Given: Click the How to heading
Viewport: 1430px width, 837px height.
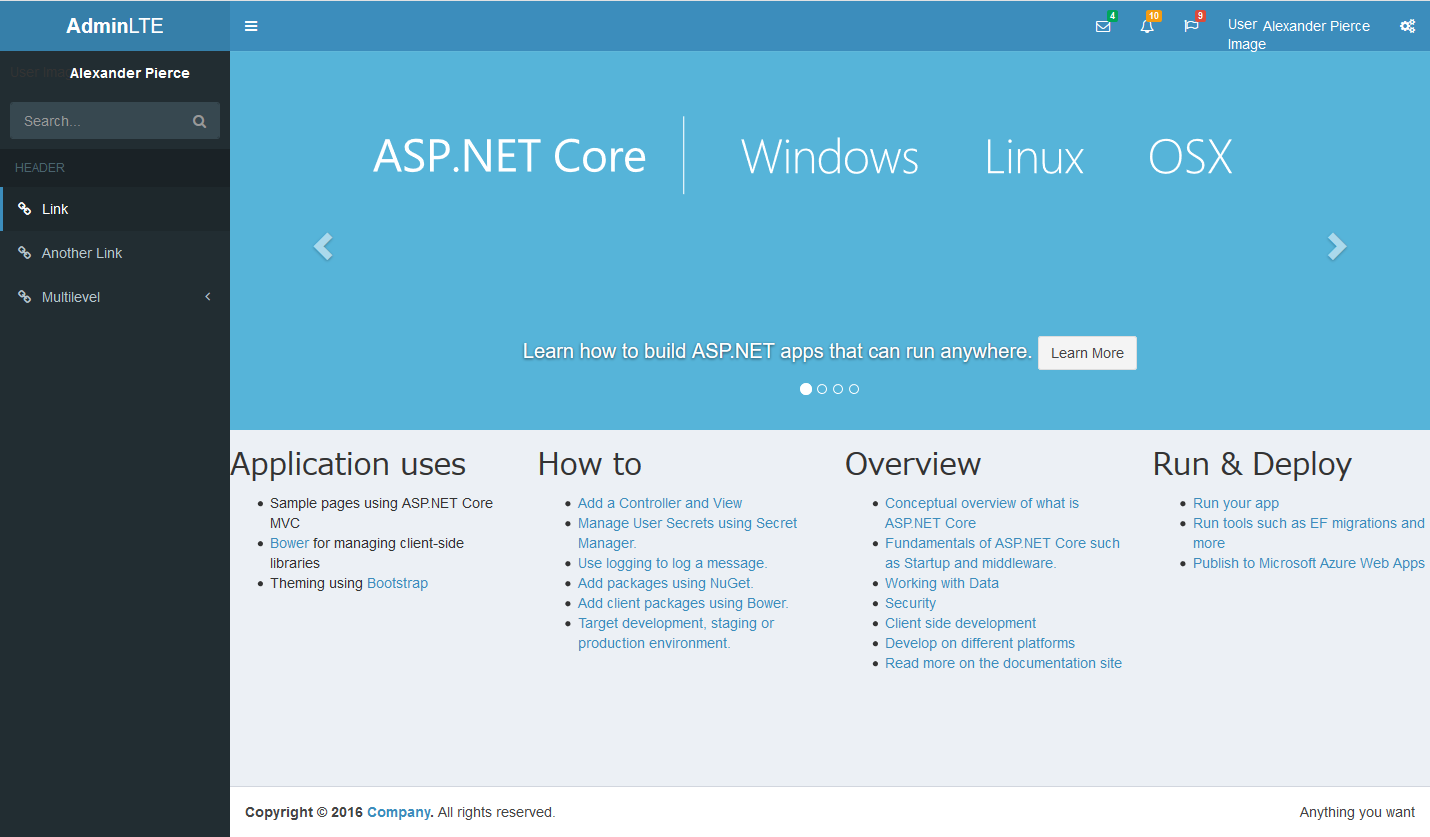Looking at the screenshot, I should pos(590,464).
